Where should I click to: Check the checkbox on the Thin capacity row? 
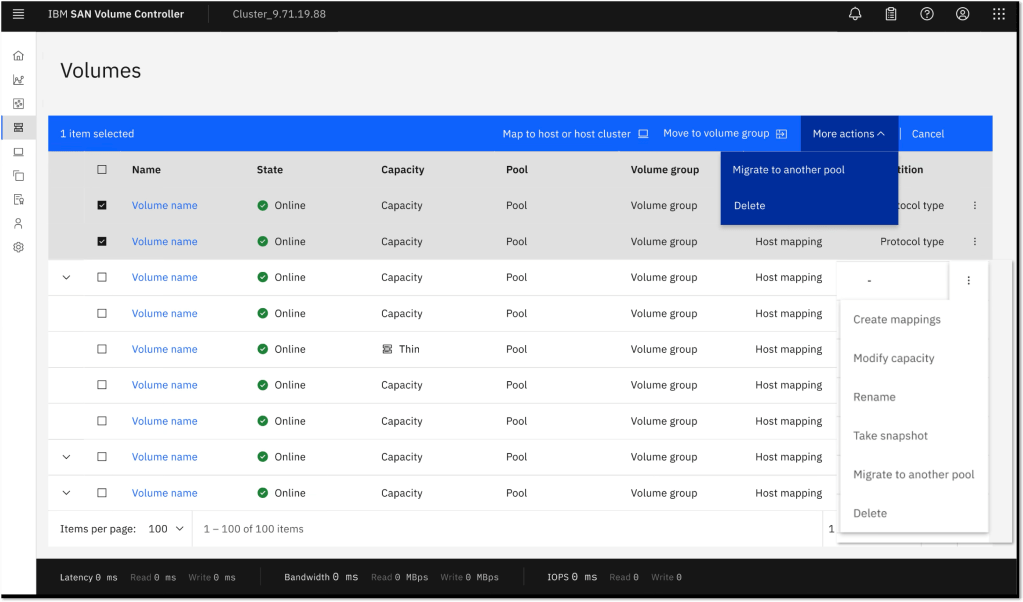point(102,350)
